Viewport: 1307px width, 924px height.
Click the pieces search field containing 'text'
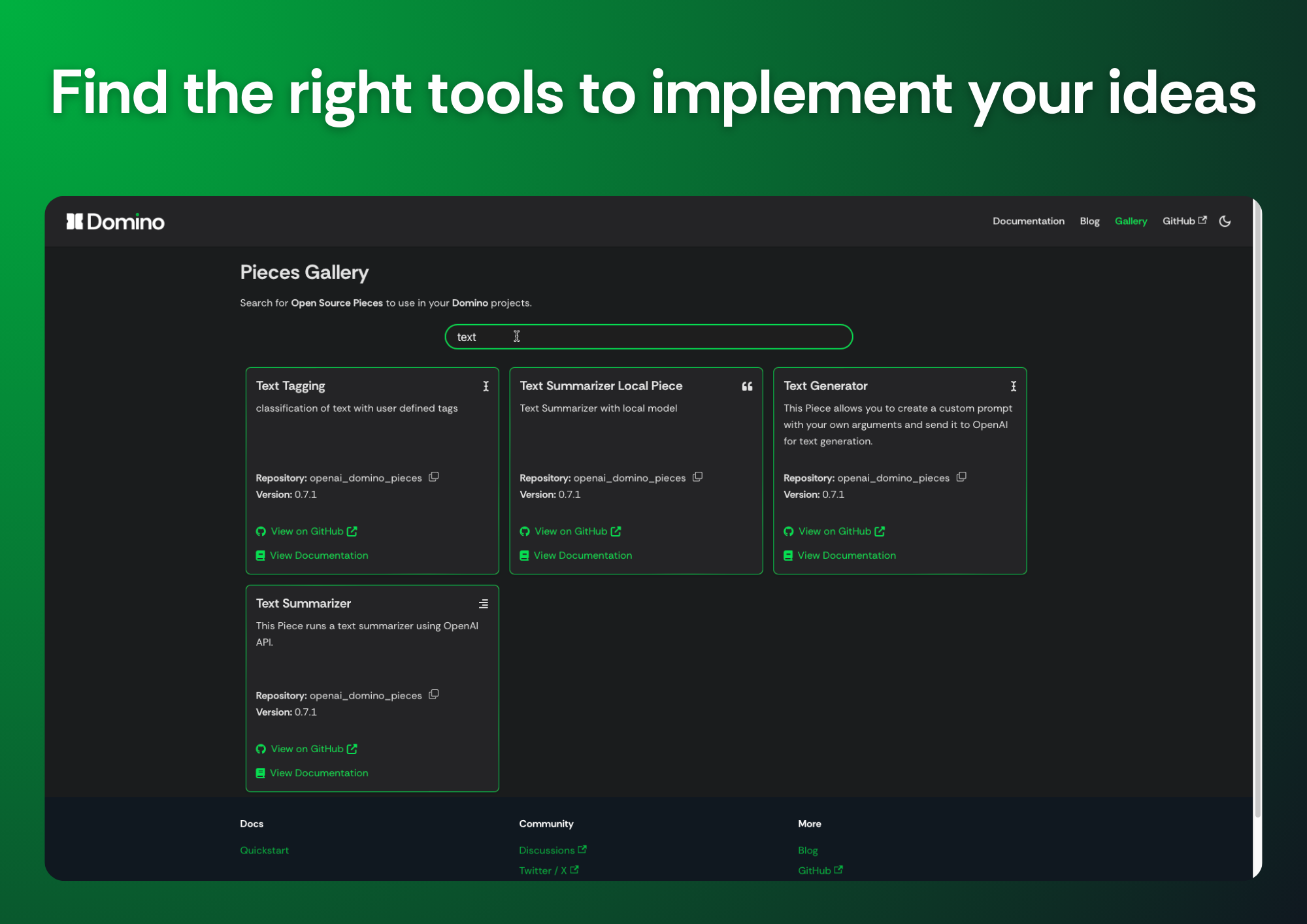tap(648, 337)
